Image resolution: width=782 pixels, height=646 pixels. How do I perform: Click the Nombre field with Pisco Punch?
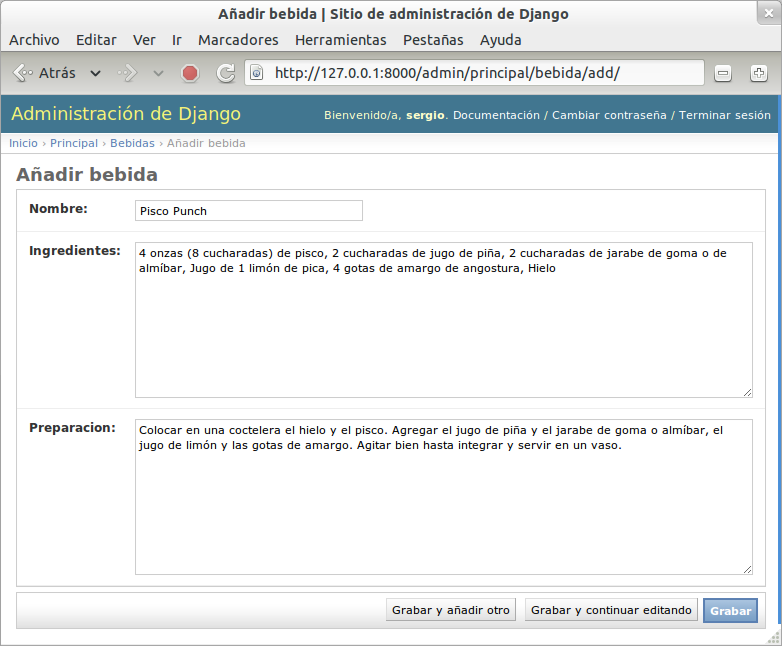pyautogui.click(x=249, y=211)
